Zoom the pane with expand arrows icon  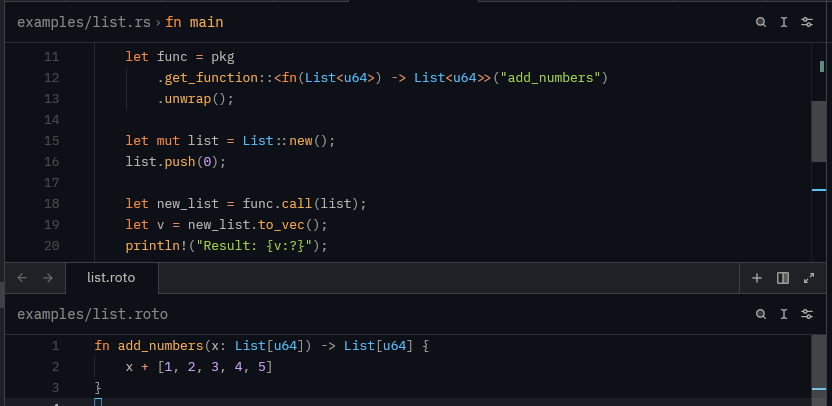pos(808,278)
